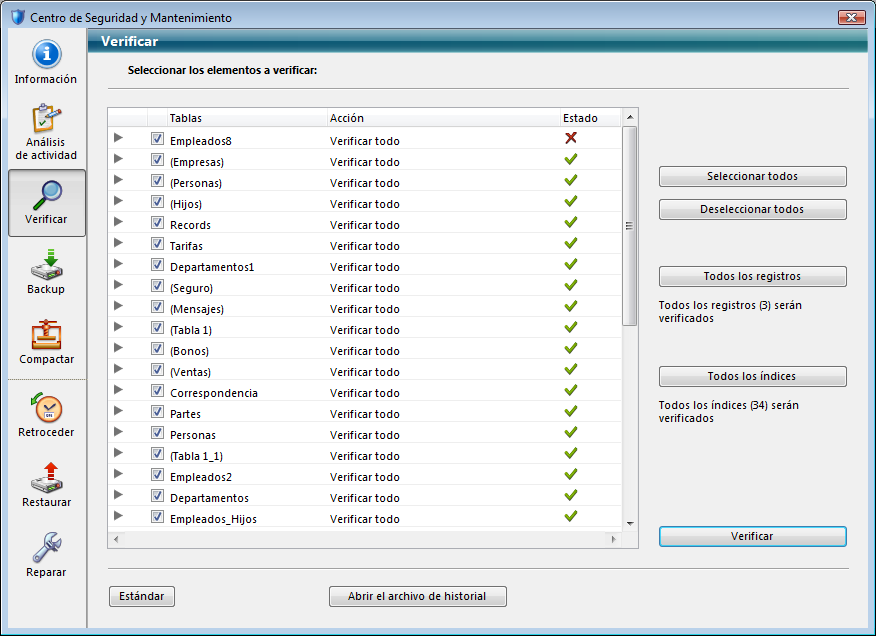
Task: Expand the Departamentos row arrow
Action: click(118, 495)
